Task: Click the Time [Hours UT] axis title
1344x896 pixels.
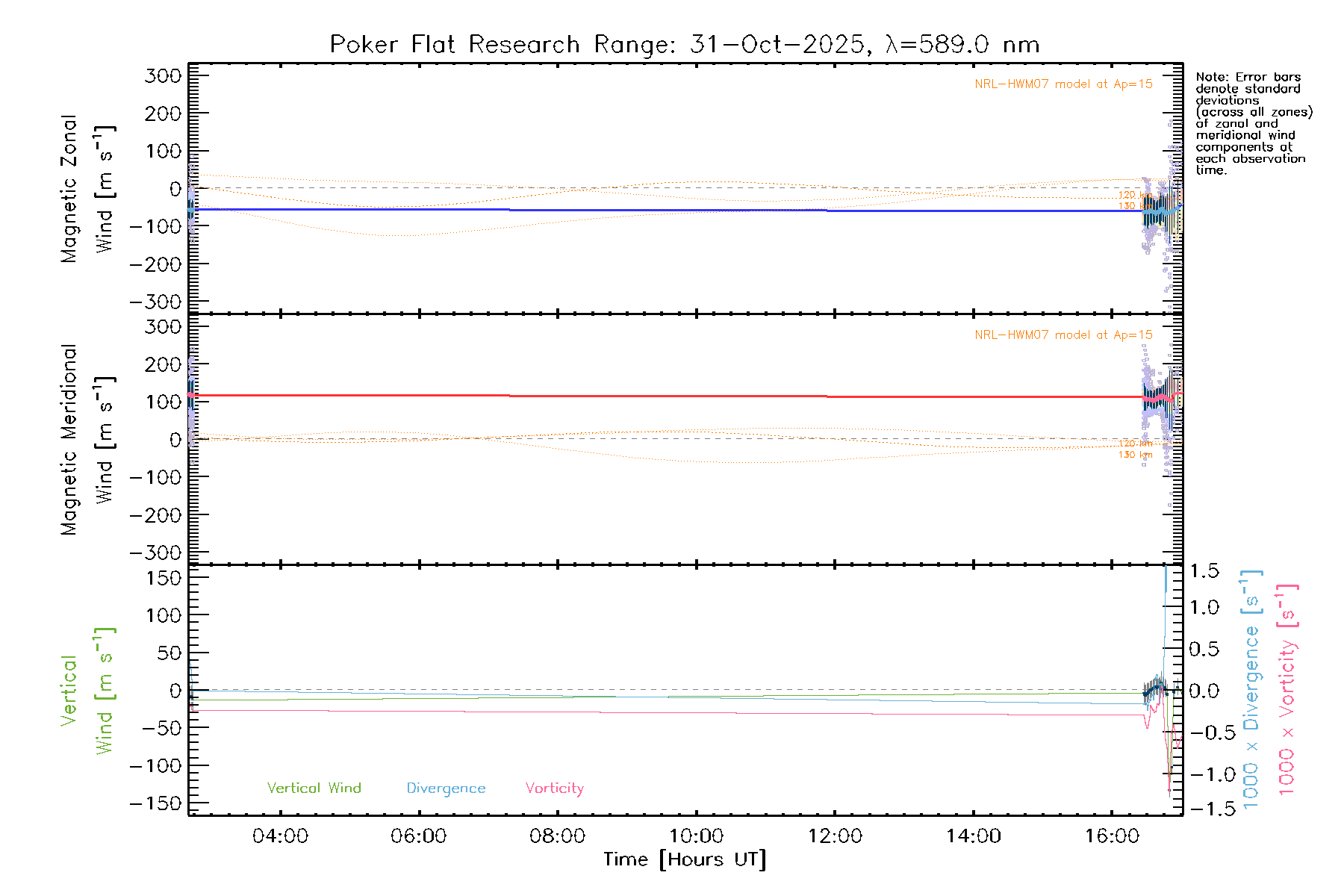Action: pos(685,860)
